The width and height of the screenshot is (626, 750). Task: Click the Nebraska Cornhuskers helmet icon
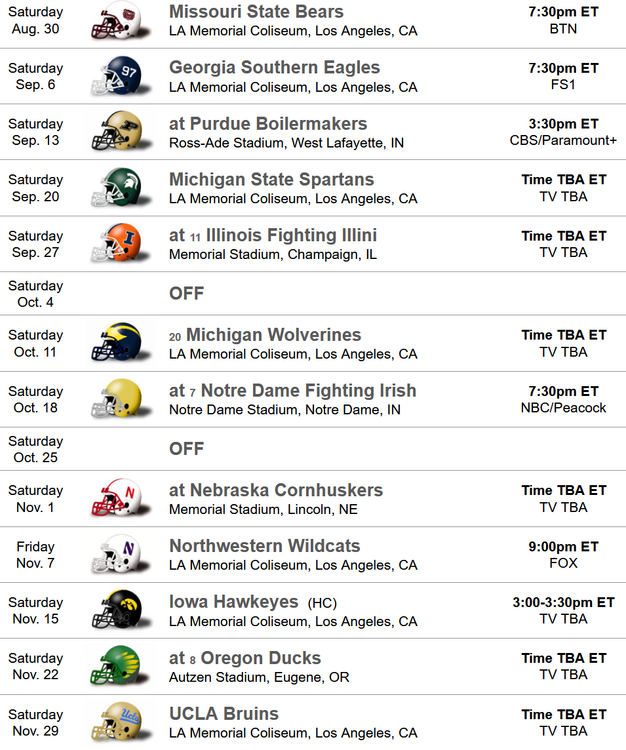click(115, 500)
